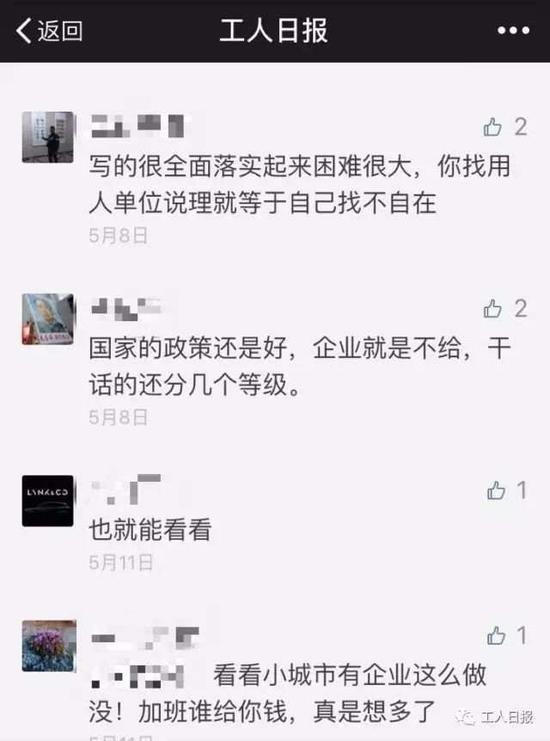The height and width of the screenshot is (741, 550).
Task: Like the comment about 小城市有企业
Action: (496, 636)
